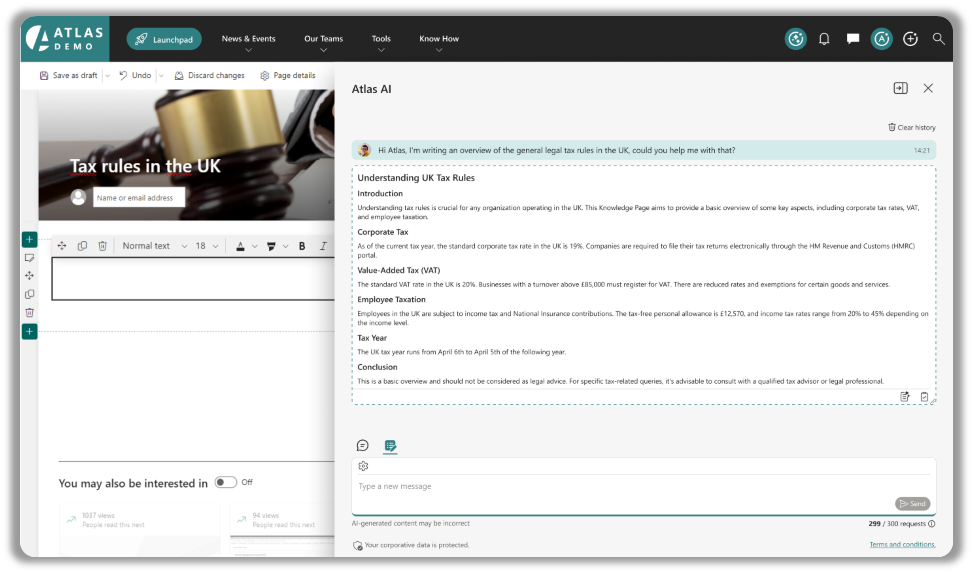Screen dimensions: 973x573
Task: Expand the Our Teams chevron
Action: point(323,50)
